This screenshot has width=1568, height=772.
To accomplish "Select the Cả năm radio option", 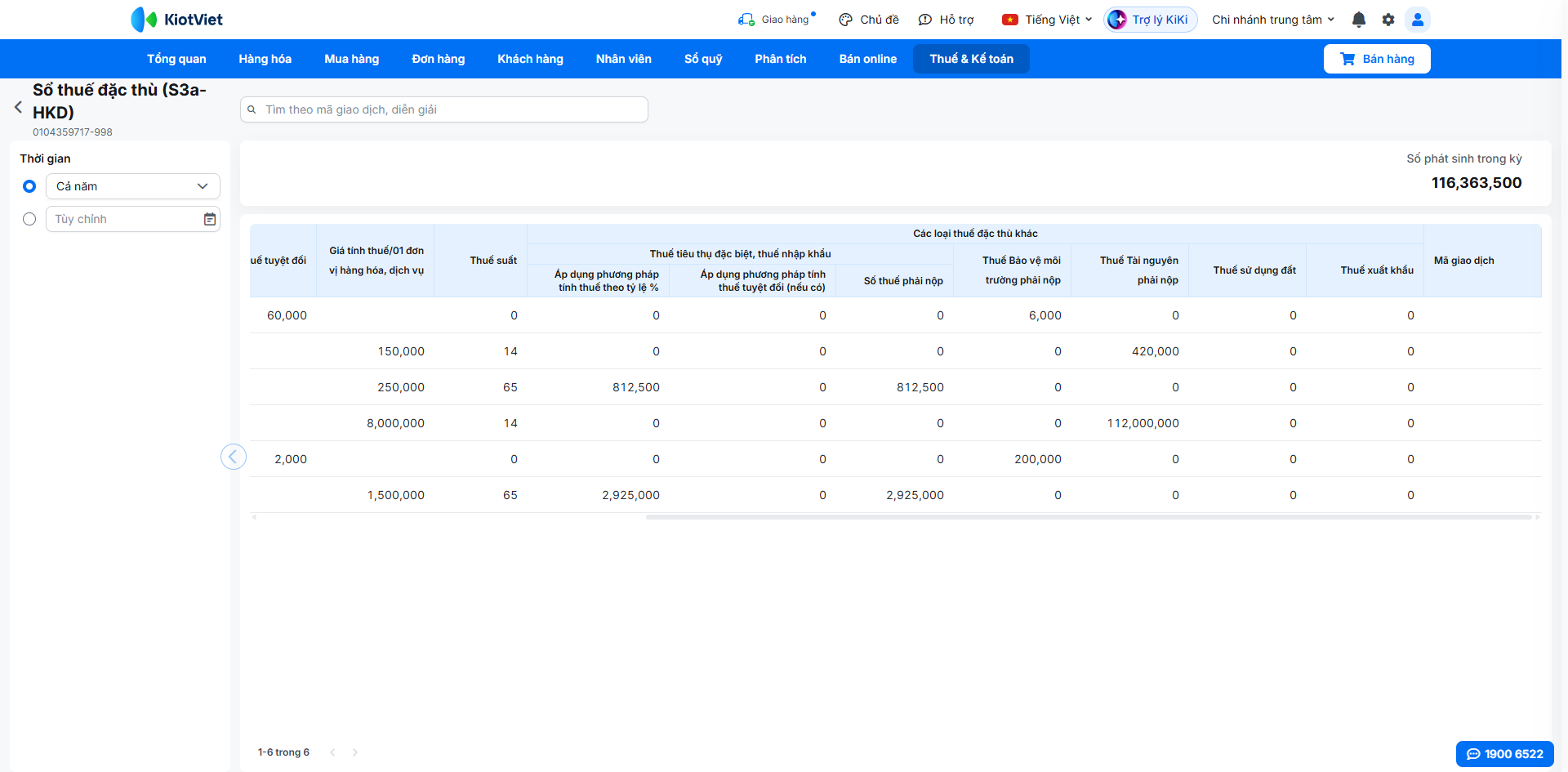I will coord(29,186).
